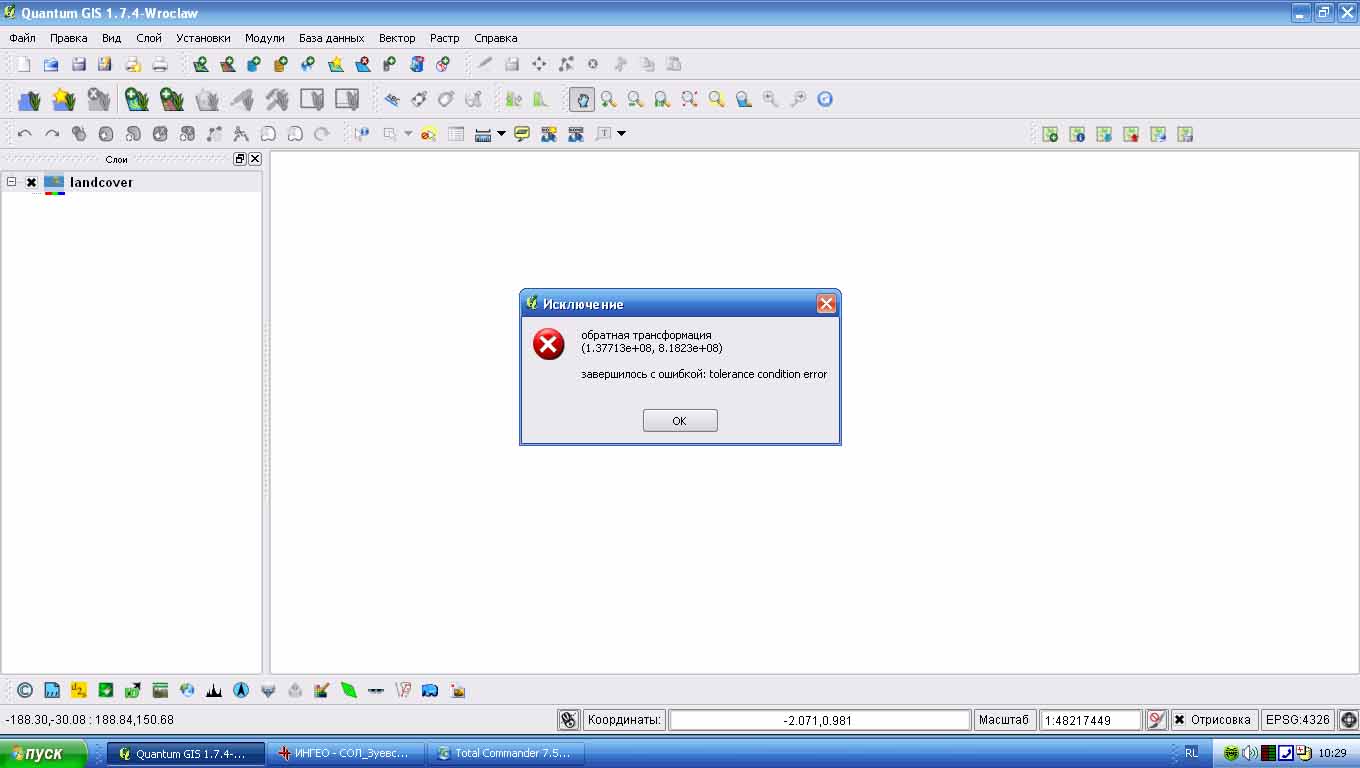Select the Measure ruler tool

(483, 134)
